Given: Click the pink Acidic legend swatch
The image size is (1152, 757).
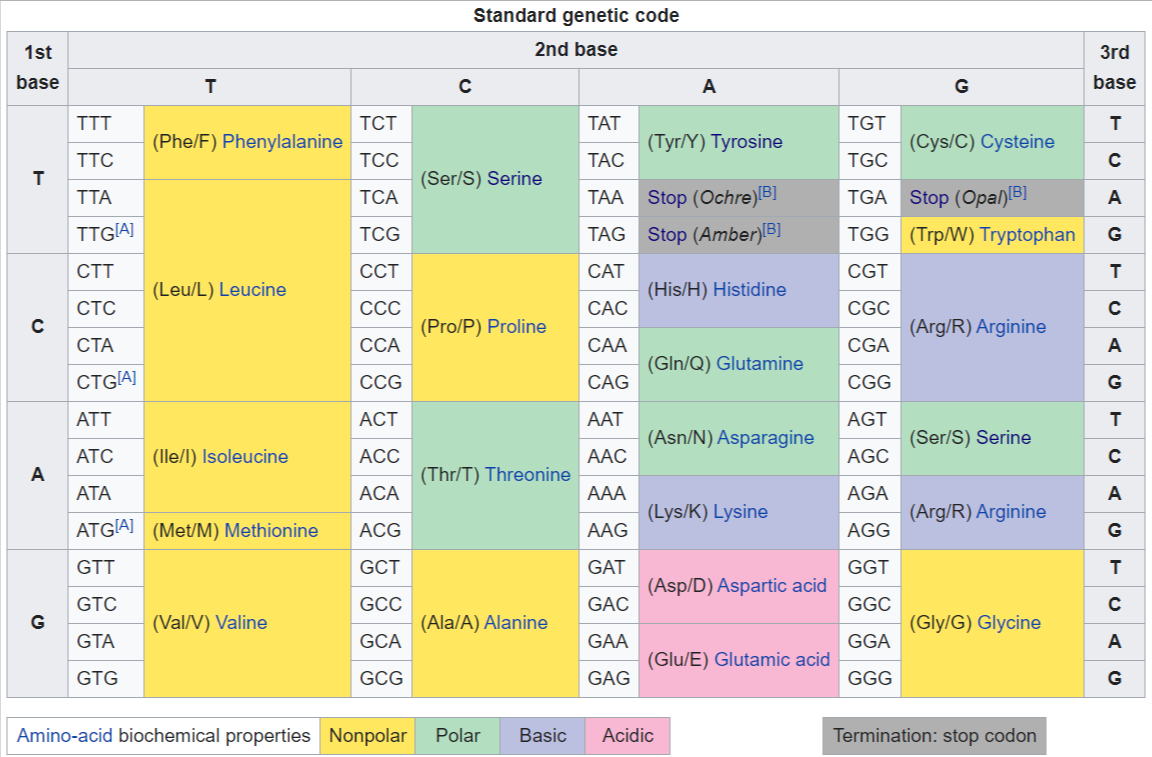Looking at the screenshot, I should [x=627, y=736].
